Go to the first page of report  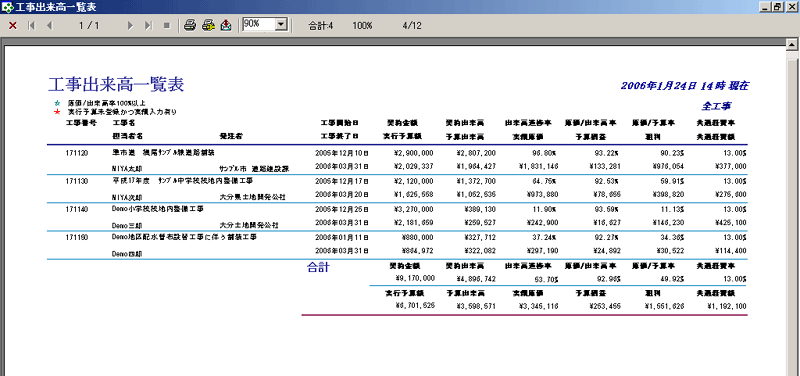(x=31, y=26)
